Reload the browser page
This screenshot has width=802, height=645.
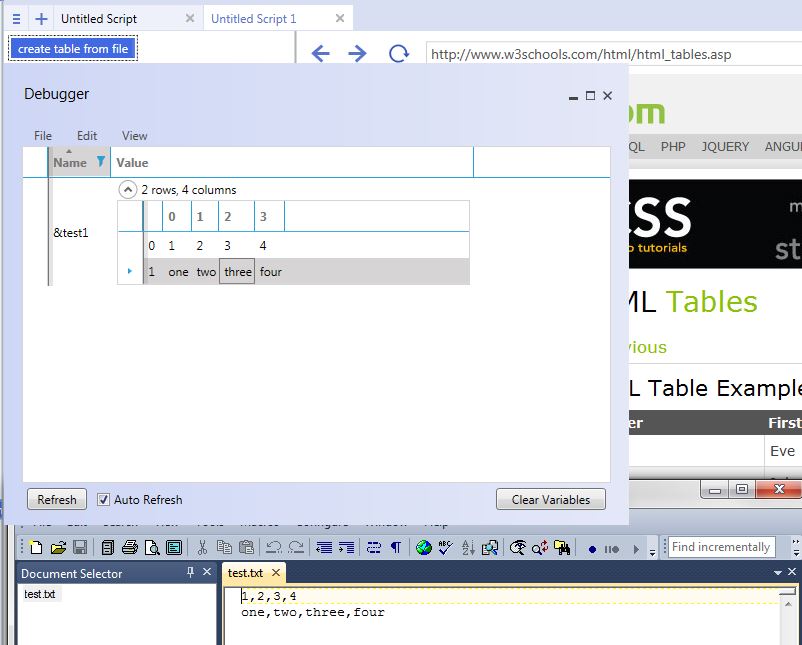pyautogui.click(x=398, y=53)
